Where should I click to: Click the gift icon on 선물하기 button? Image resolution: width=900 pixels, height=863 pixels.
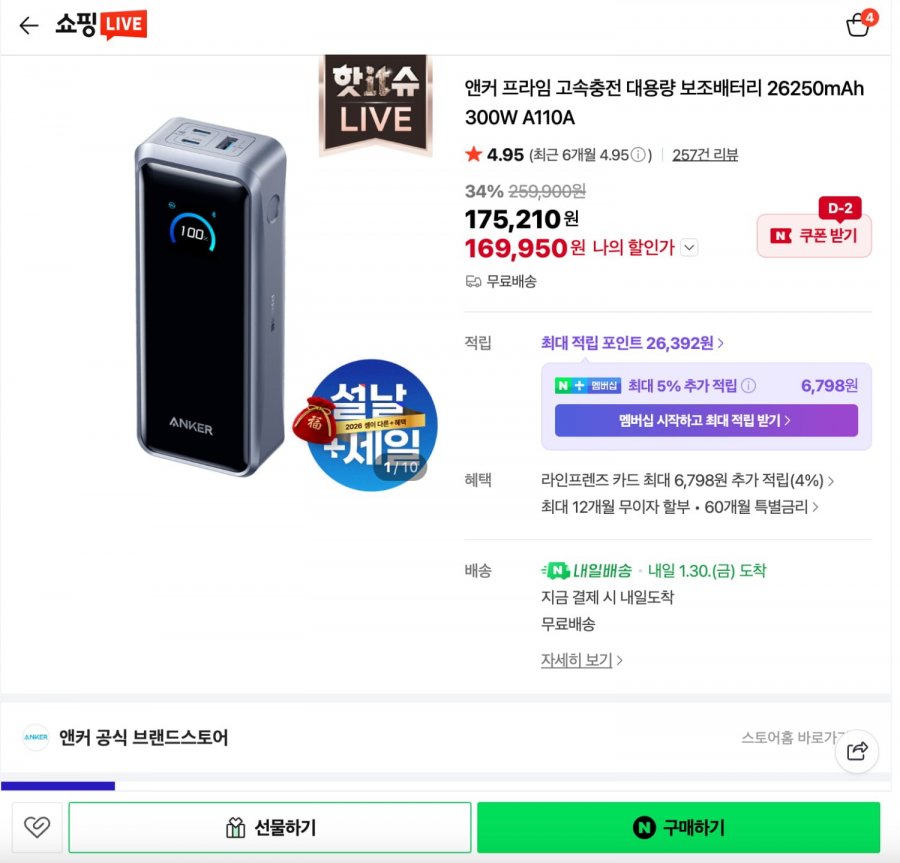(236, 827)
